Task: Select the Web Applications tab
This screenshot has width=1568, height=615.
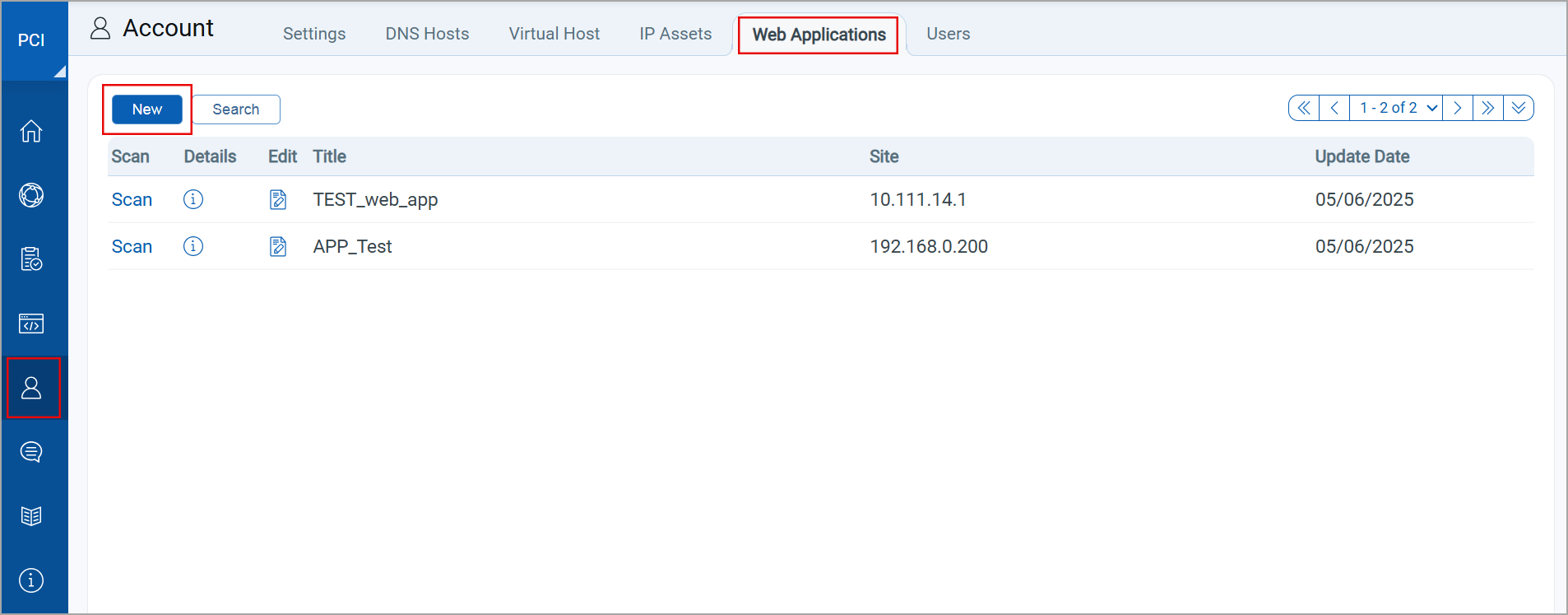Action: [x=819, y=35]
